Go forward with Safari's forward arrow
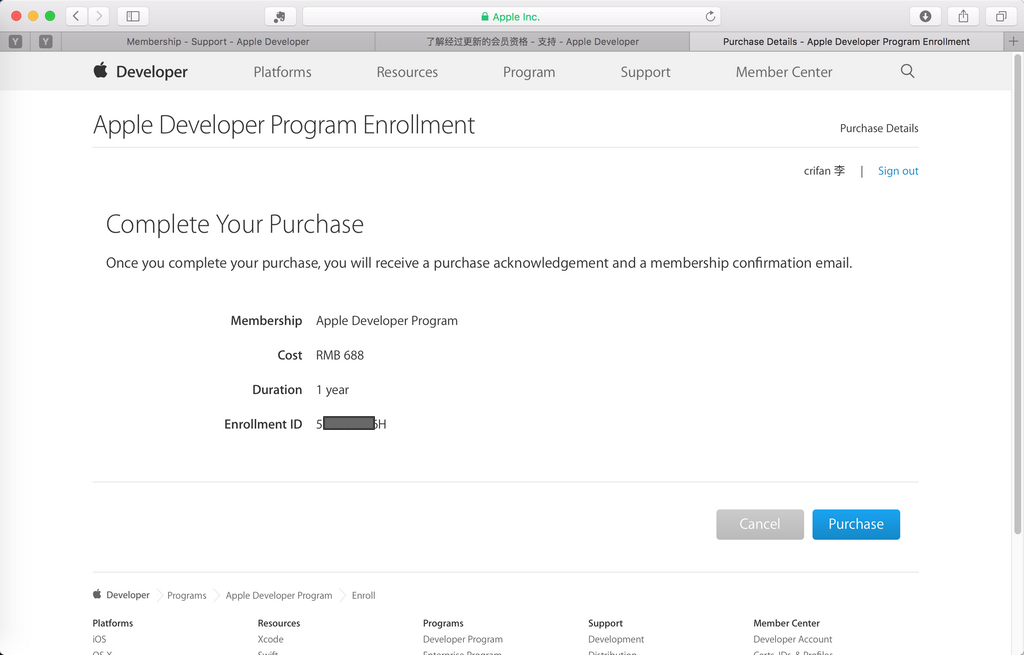The image size is (1024, 655). pos(99,16)
